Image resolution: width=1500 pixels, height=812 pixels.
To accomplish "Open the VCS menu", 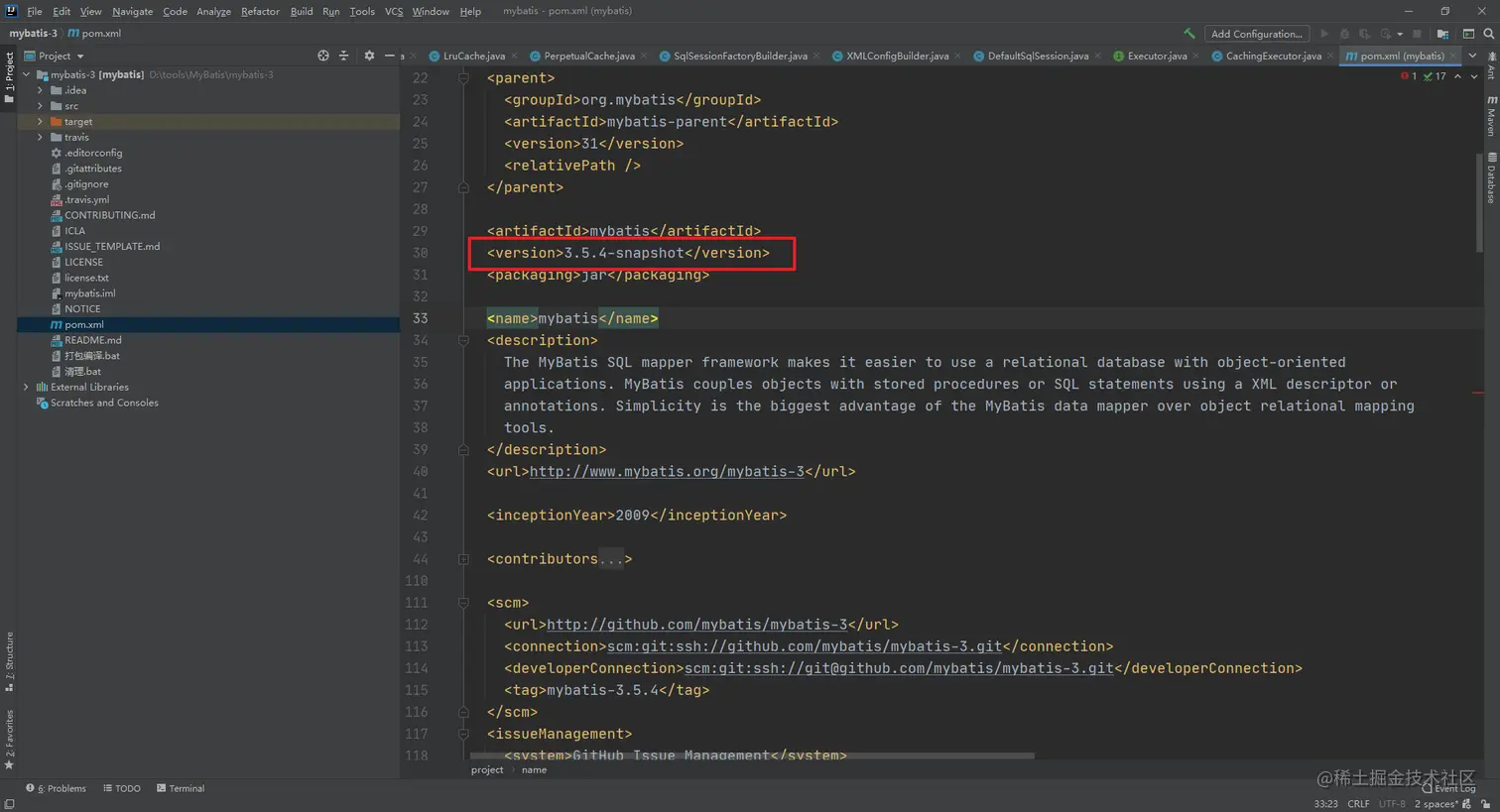I will [x=394, y=11].
